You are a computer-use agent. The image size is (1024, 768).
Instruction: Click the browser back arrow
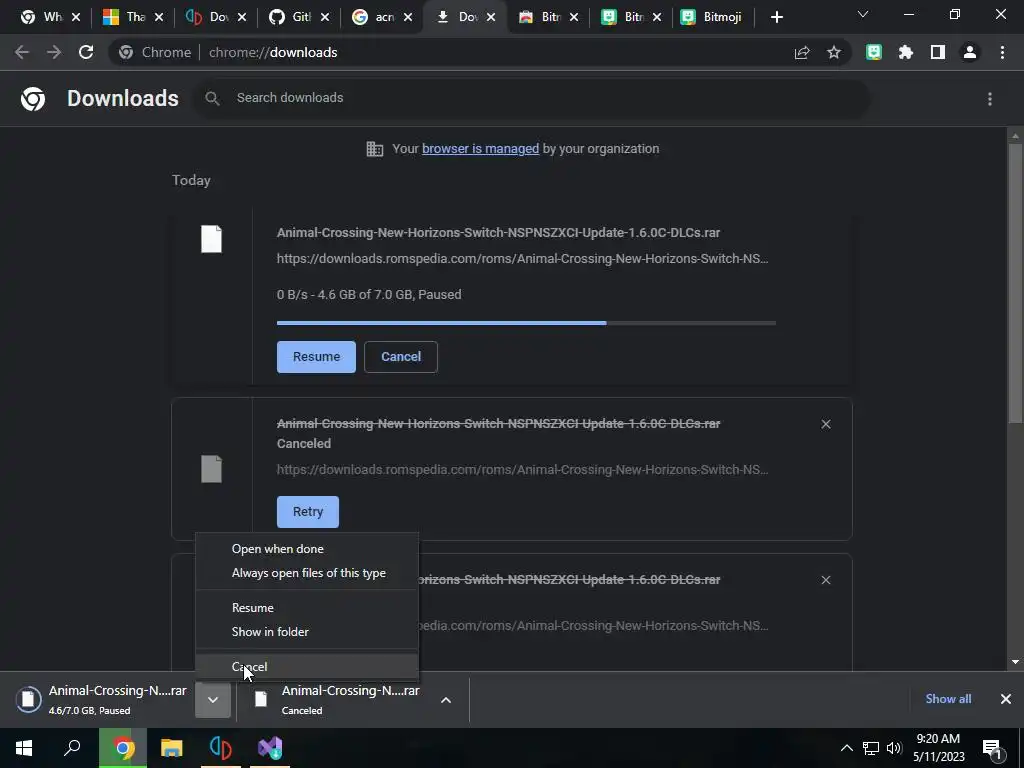22,52
